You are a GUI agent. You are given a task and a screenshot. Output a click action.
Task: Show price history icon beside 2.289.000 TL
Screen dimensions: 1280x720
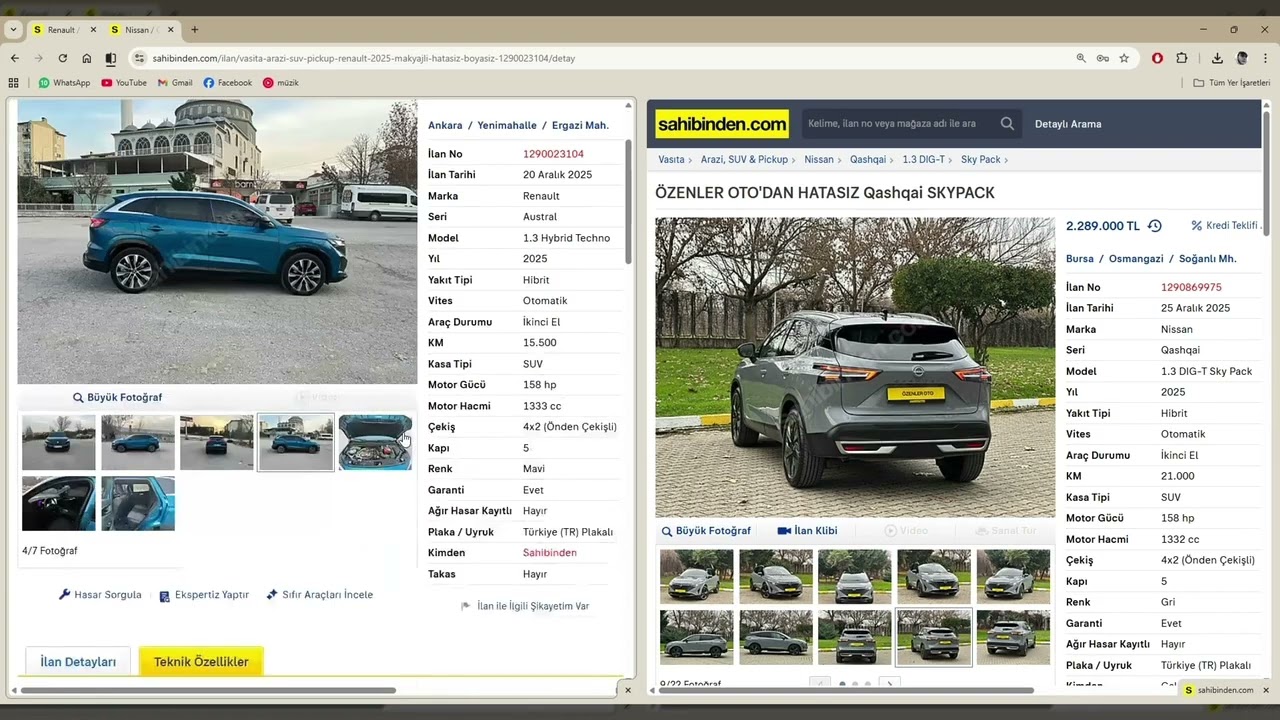[1154, 226]
